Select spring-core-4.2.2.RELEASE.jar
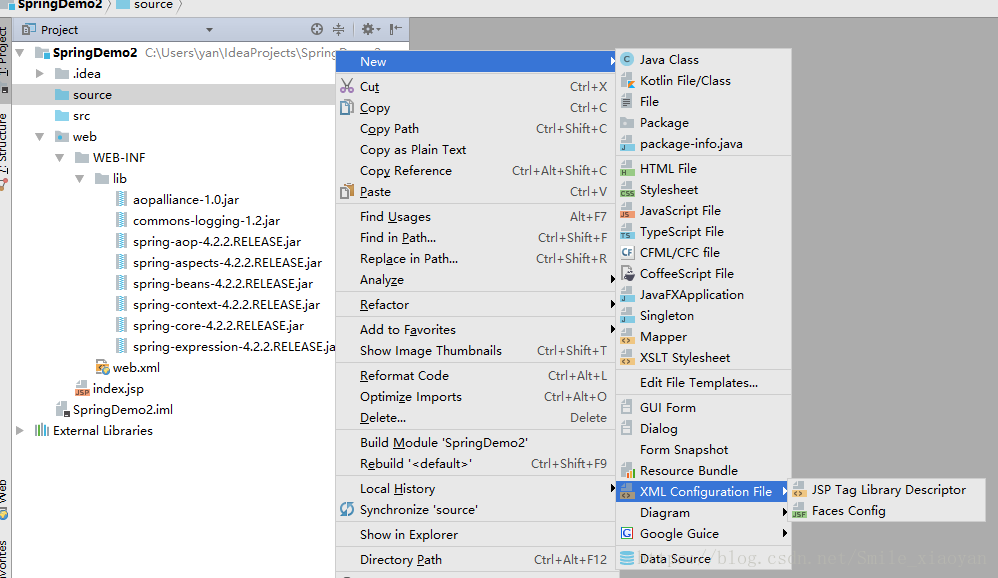 [218, 325]
